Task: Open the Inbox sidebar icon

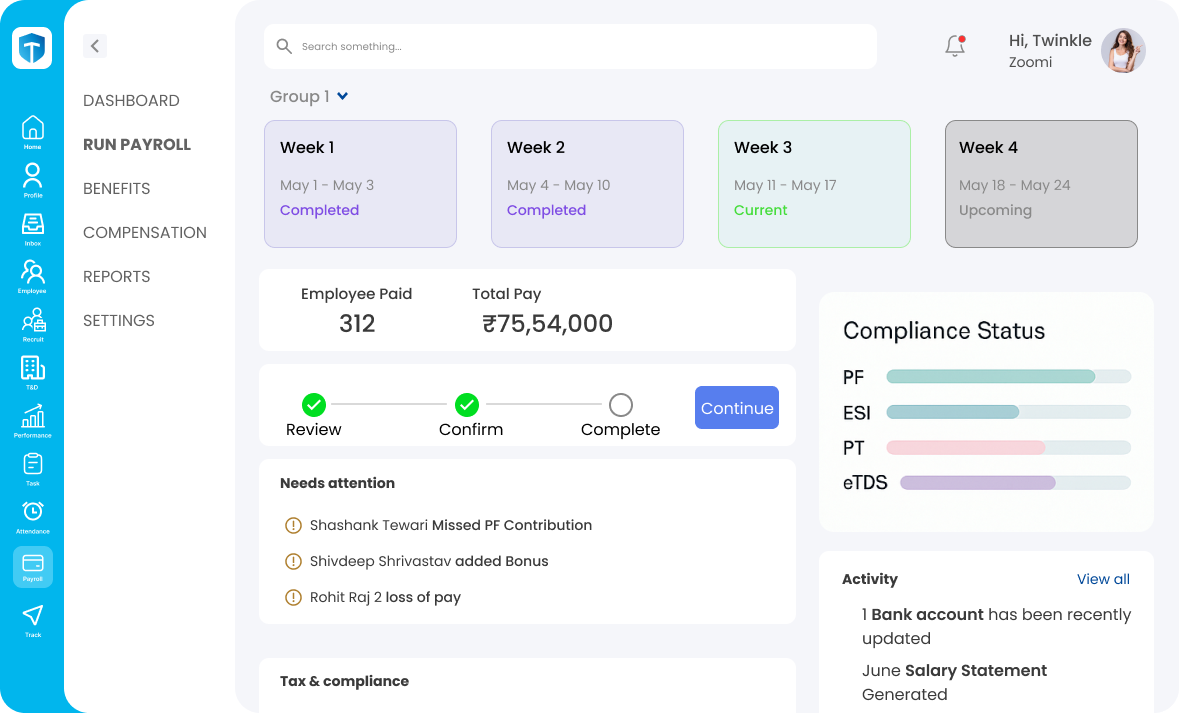Action: pyautogui.click(x=32, y=223)
